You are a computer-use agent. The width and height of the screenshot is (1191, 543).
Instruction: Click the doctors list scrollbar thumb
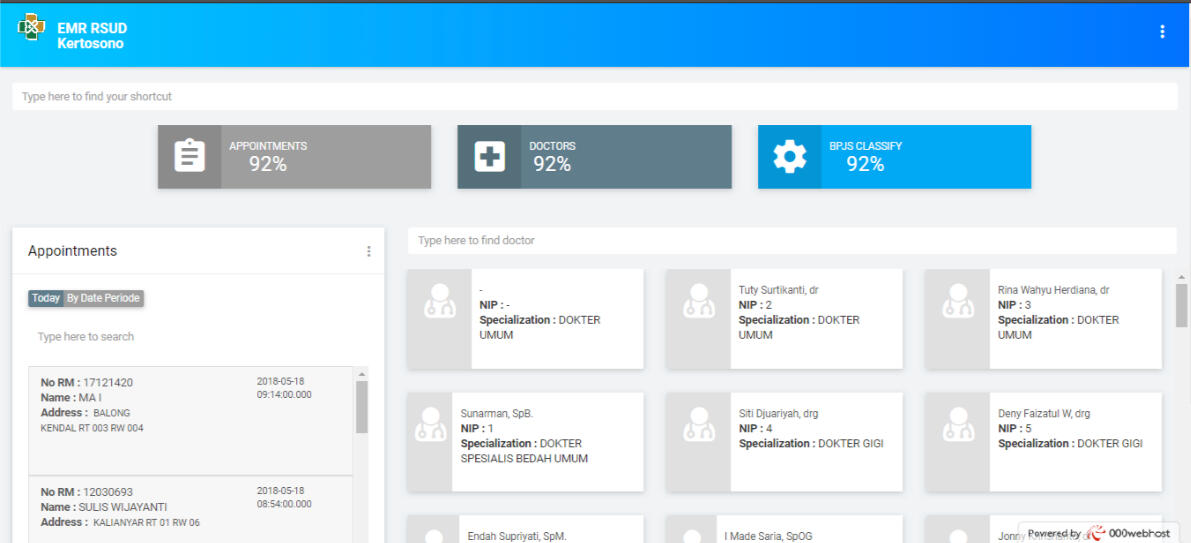1181,305
